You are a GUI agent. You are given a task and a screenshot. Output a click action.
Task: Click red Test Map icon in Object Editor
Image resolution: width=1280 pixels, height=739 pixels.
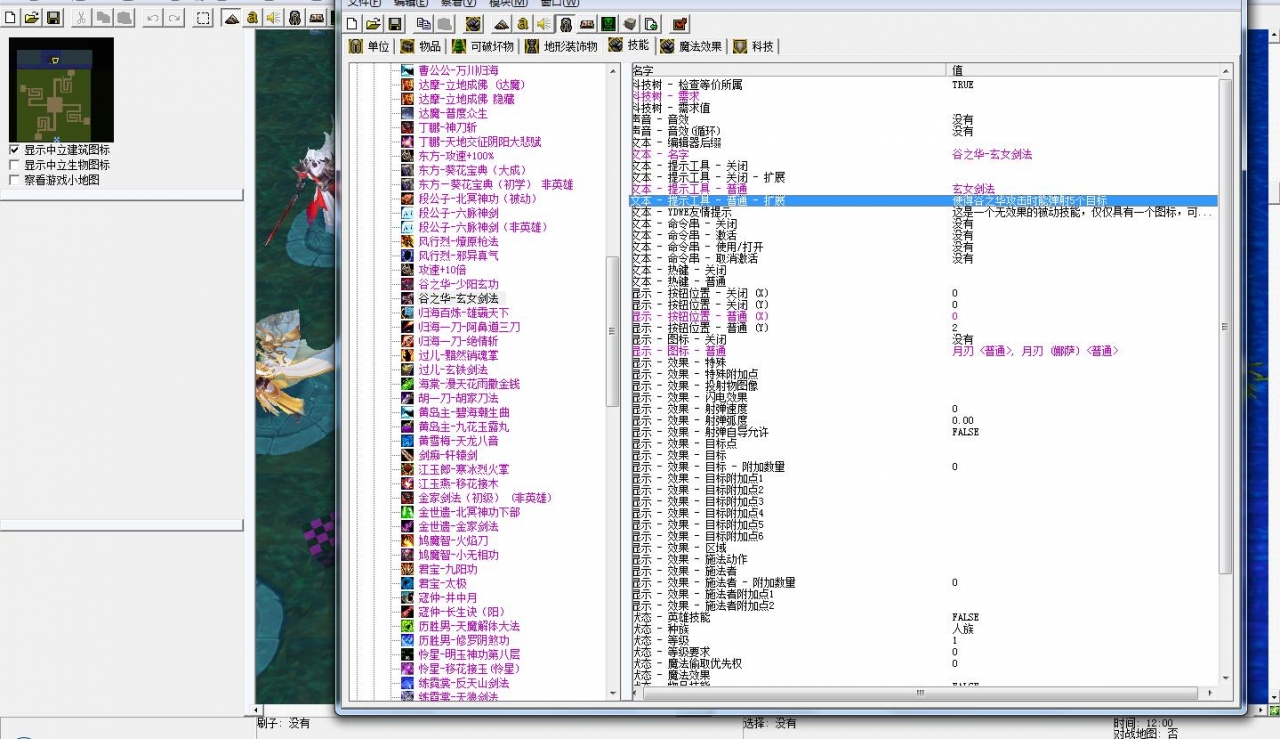680,23
